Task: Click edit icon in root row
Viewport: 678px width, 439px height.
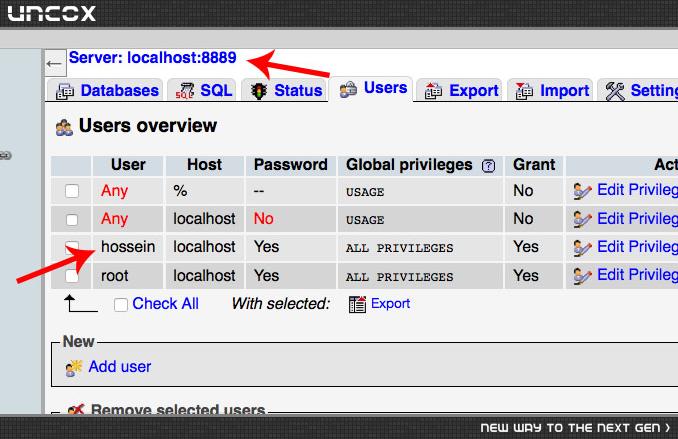Action: [x=582, y=276]
